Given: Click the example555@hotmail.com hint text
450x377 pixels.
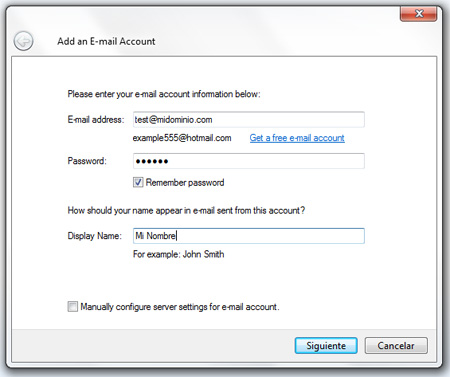Looking at the screenshot, I should [182, 138].
